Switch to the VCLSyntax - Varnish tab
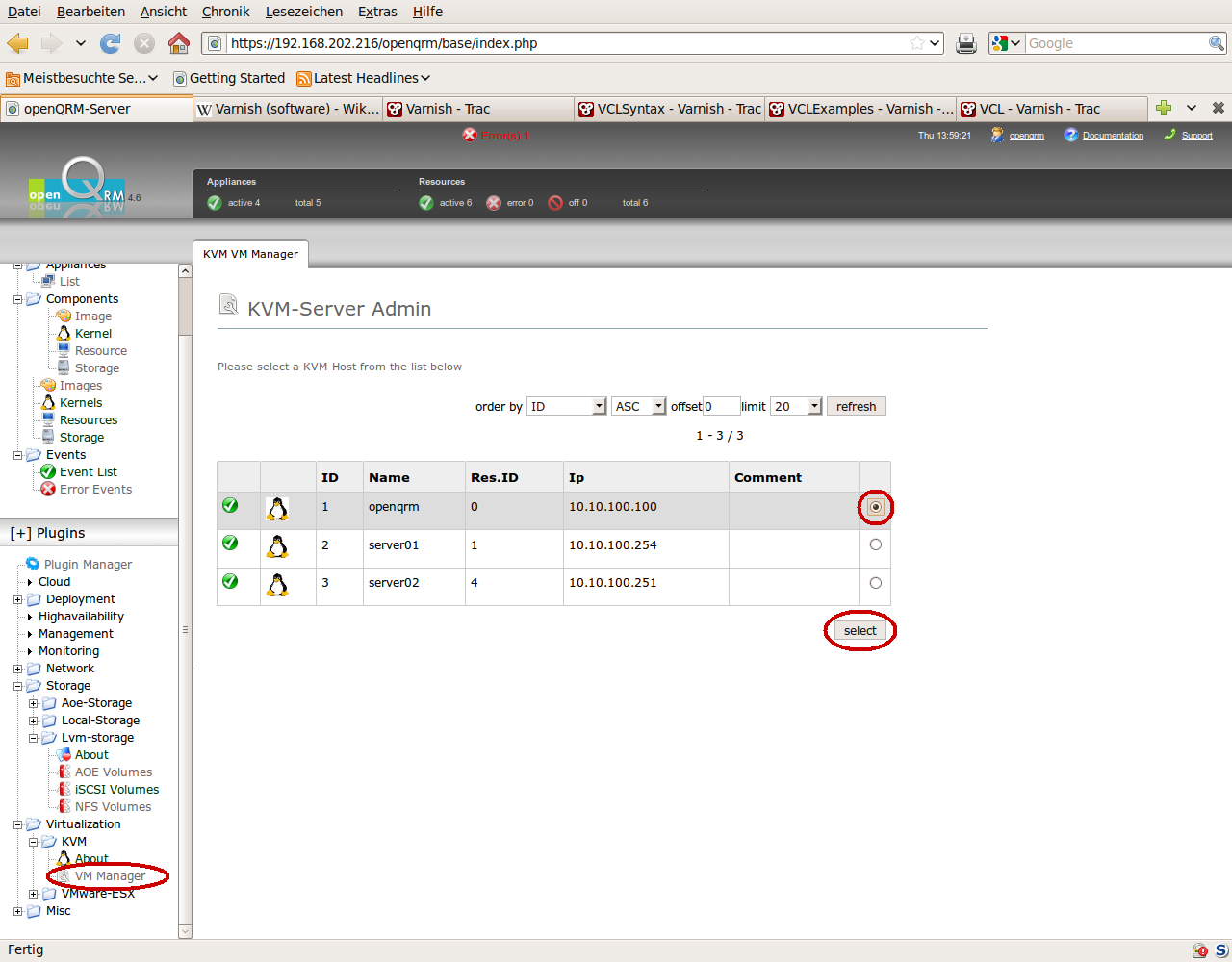The width and height of the screenshot is (1232, 962). click(x=670, y=109)
